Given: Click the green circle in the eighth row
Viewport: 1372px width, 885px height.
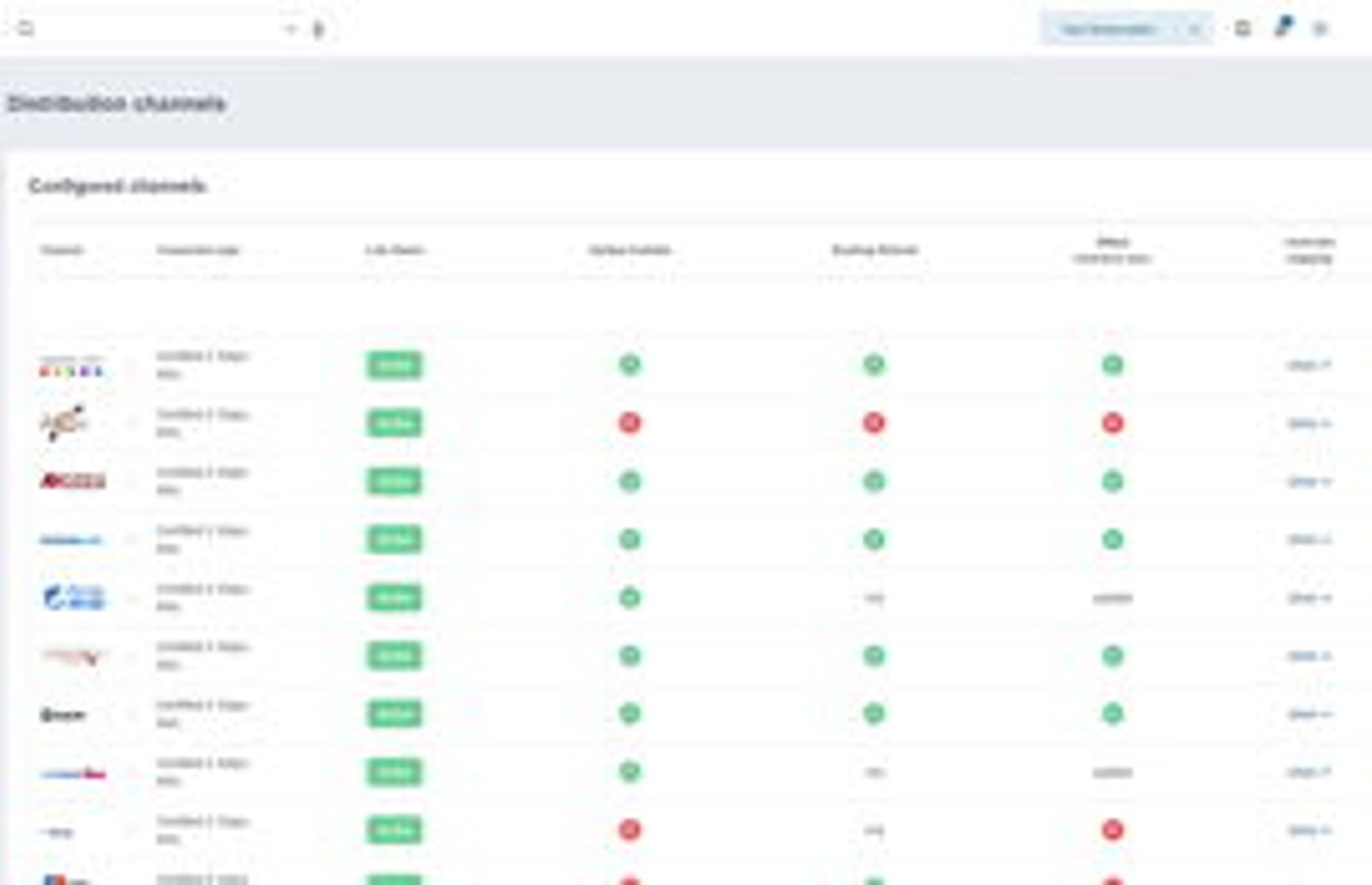Looking at the screenshot, I should 630,772.
